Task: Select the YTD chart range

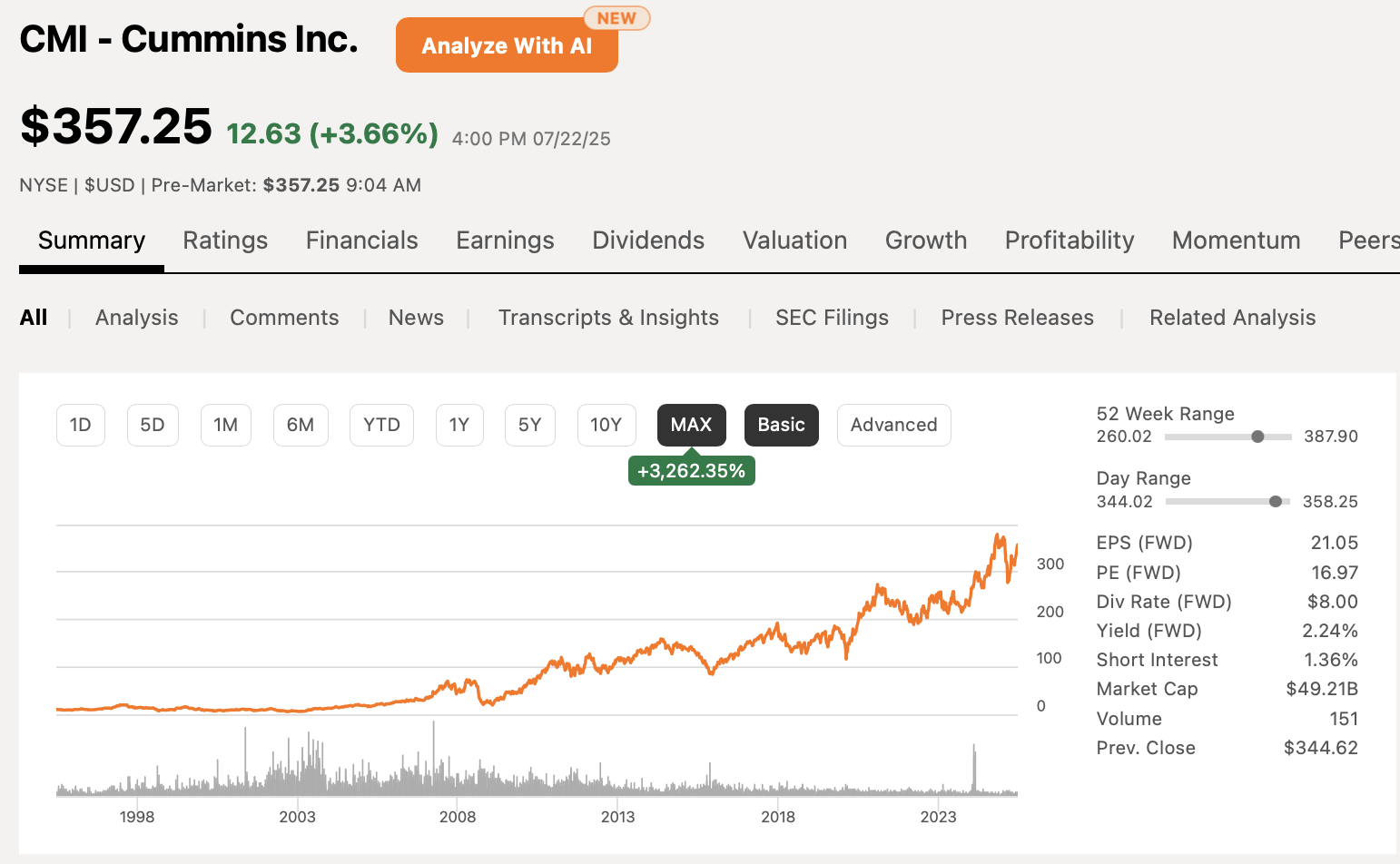Action: (381, 424)
